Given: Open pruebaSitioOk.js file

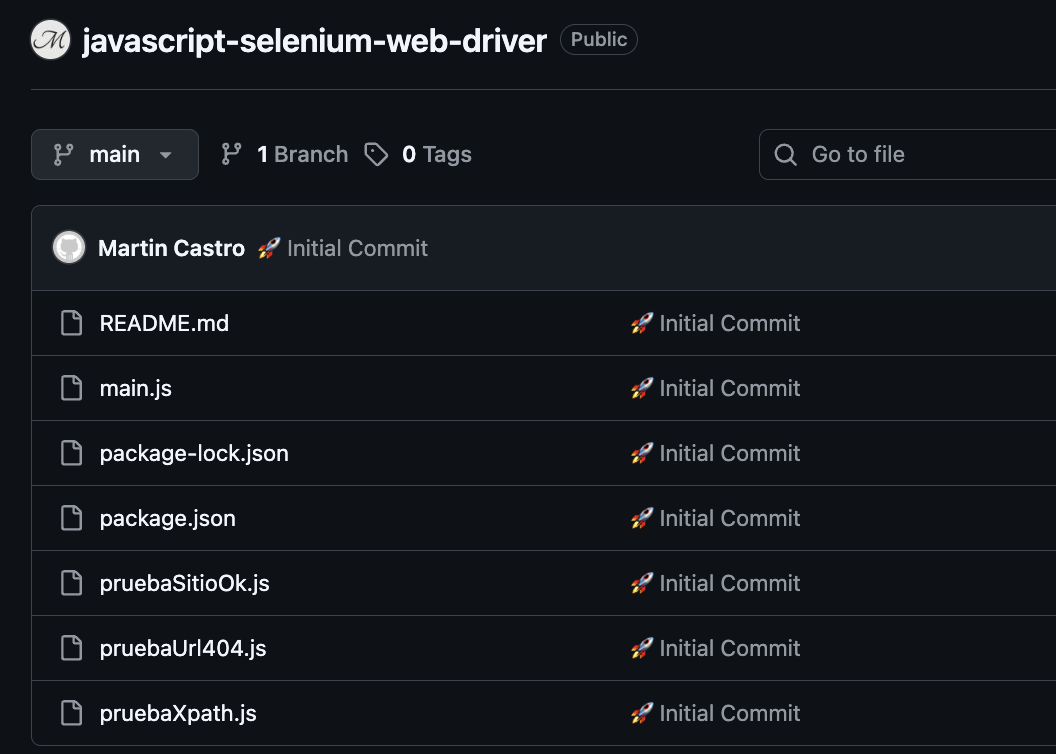Looking at the screenshot, I should [184, 583].
